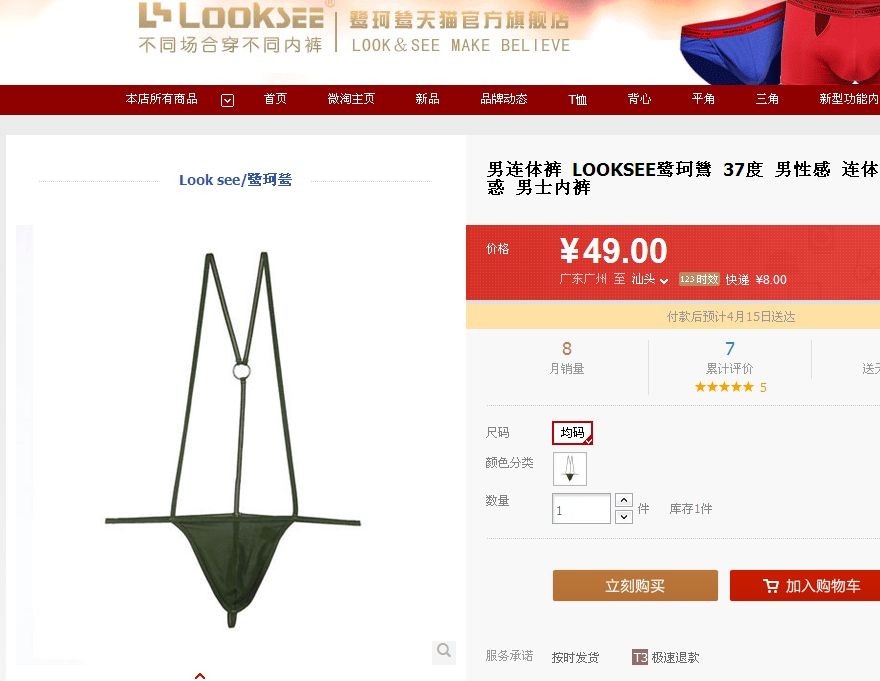
Task: Click the red up arrow below product image
Action: 200,676
